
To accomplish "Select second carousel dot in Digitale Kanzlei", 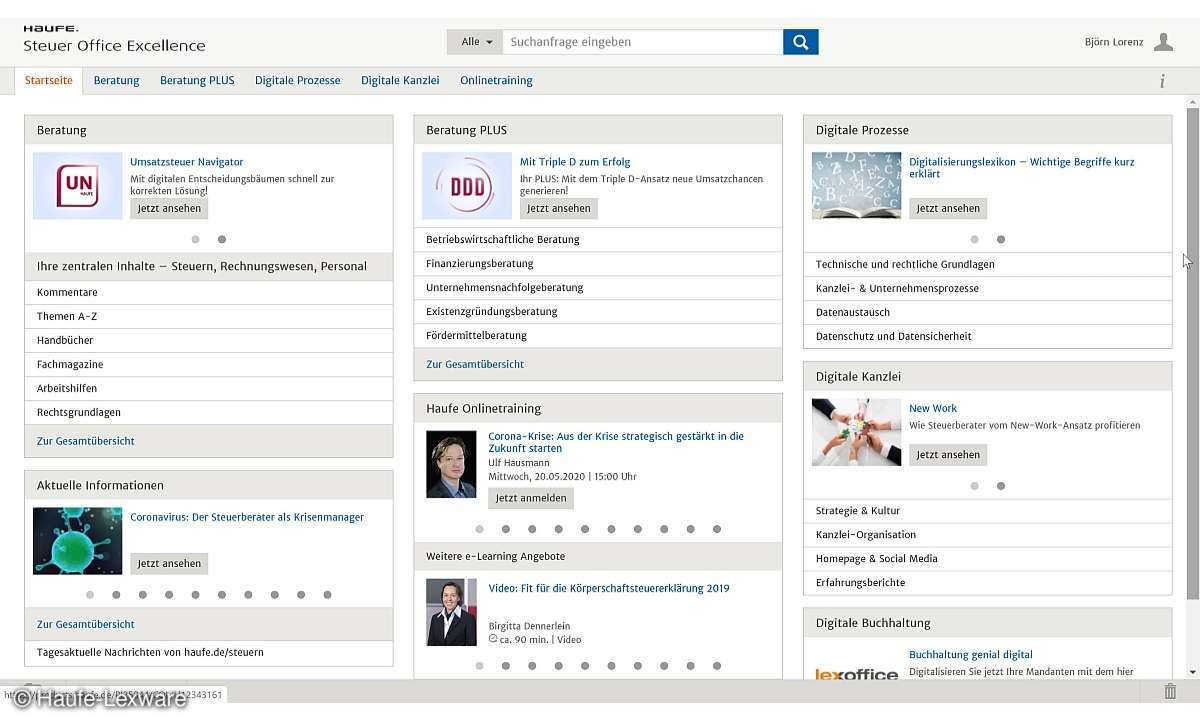I will [x=1001, y=486].
